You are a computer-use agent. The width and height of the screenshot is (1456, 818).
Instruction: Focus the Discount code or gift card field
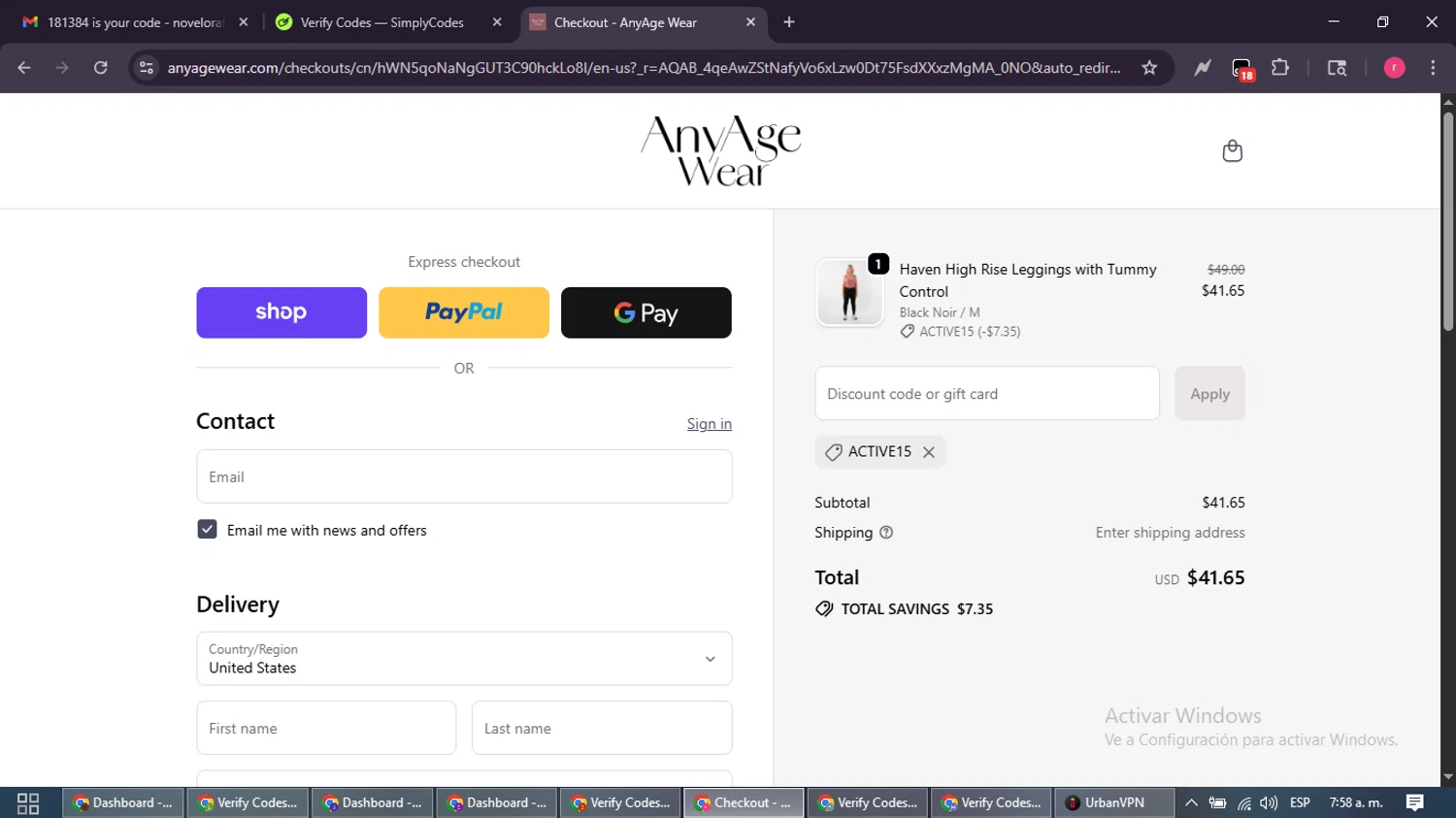pyautogui.click(x=987, y=393)
